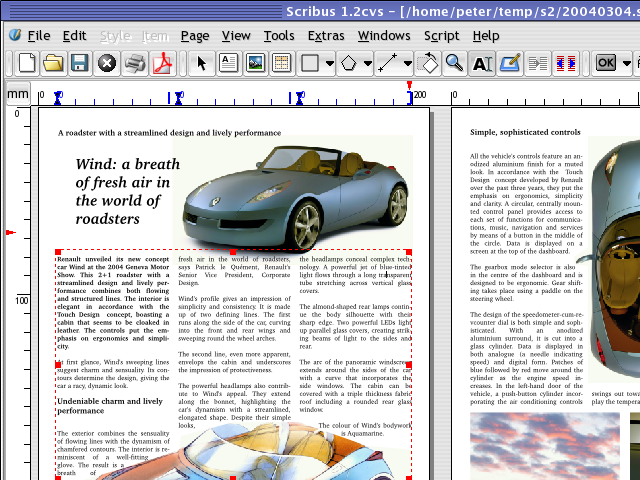Expand the line tool dropdown arrow
640x480 pixels.
pyautogui.click(x=408, y=63)
